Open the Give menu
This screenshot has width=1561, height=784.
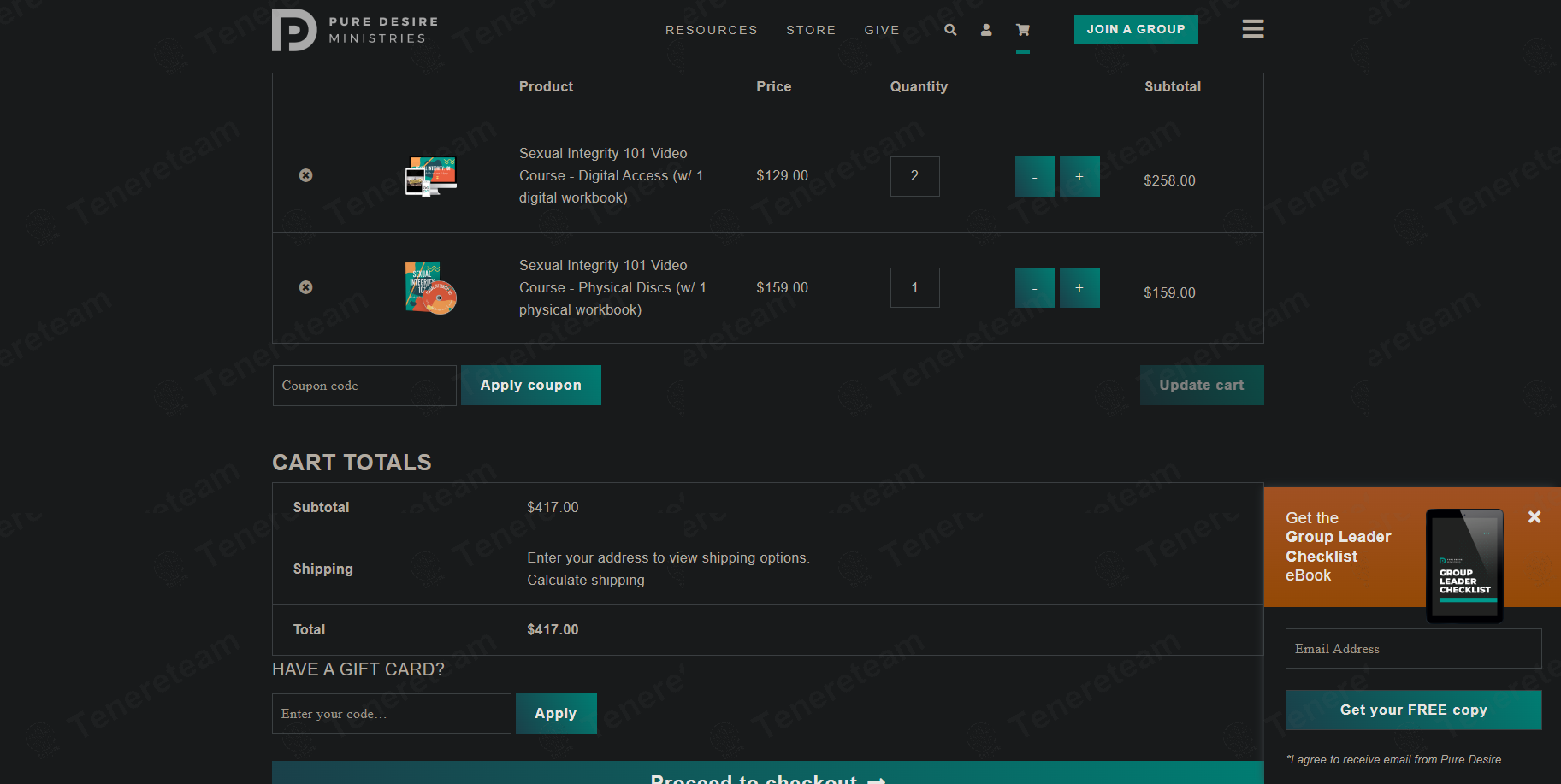(882, 30)
